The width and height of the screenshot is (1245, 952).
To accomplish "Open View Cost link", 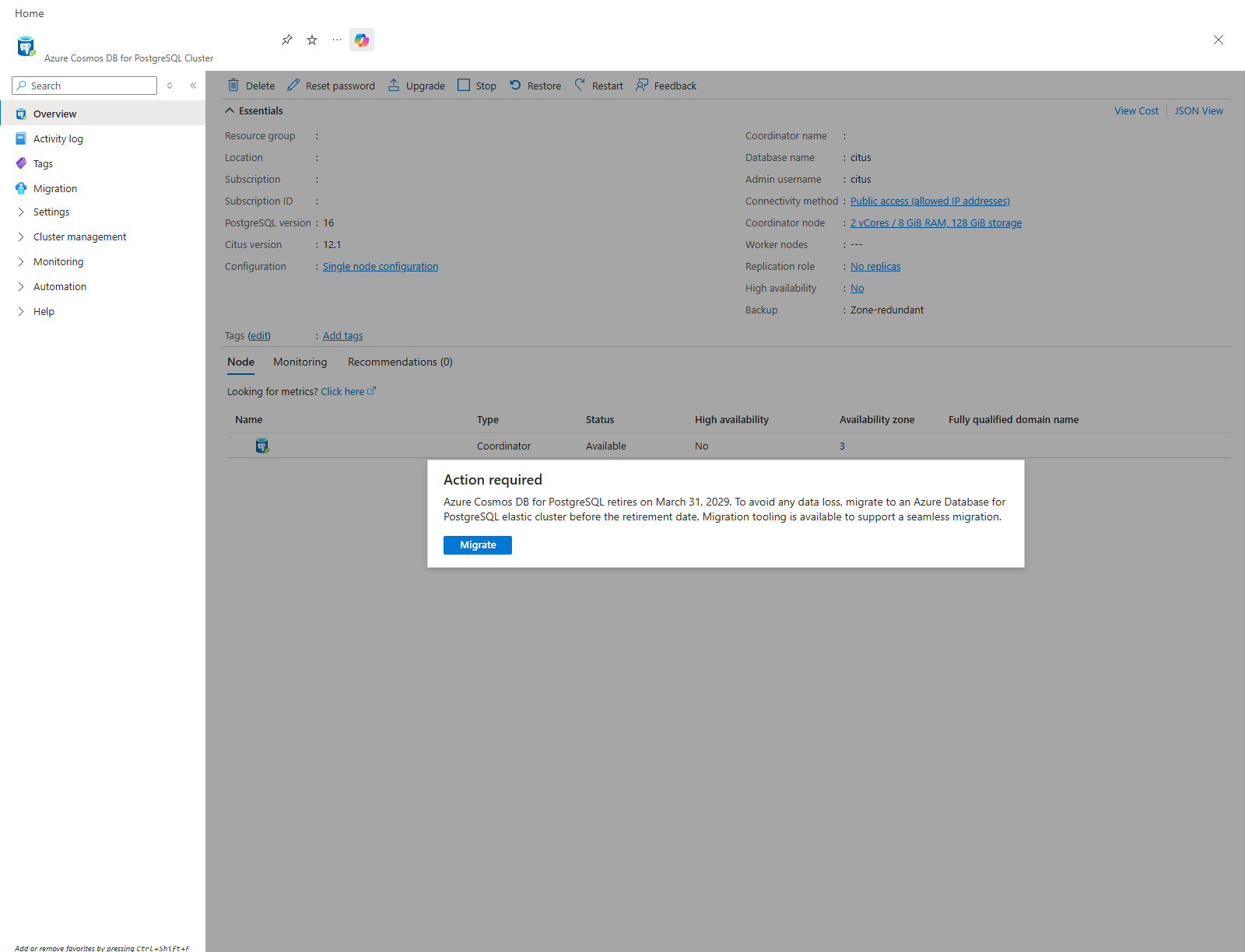I will 1136,110.
